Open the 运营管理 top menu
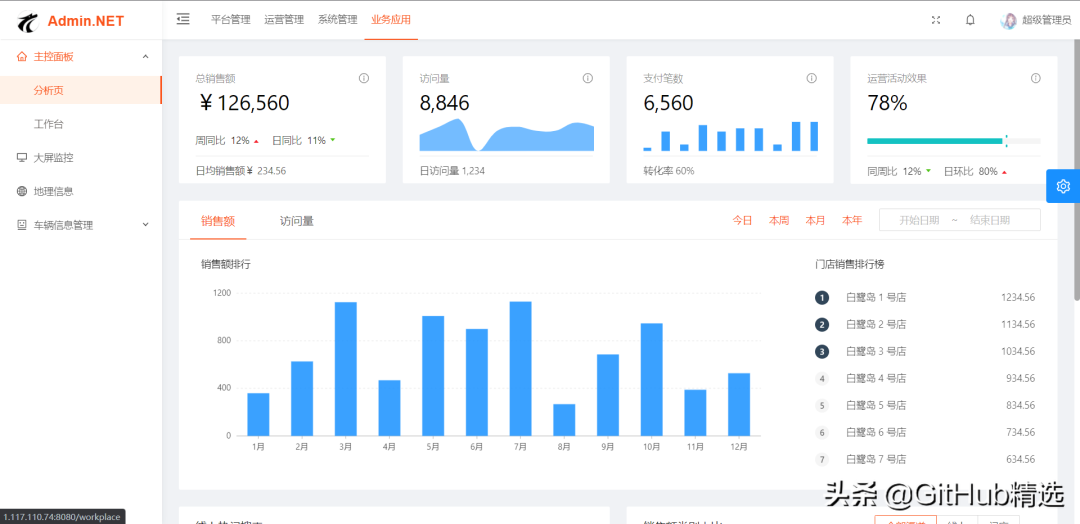 tap(284, 20)
